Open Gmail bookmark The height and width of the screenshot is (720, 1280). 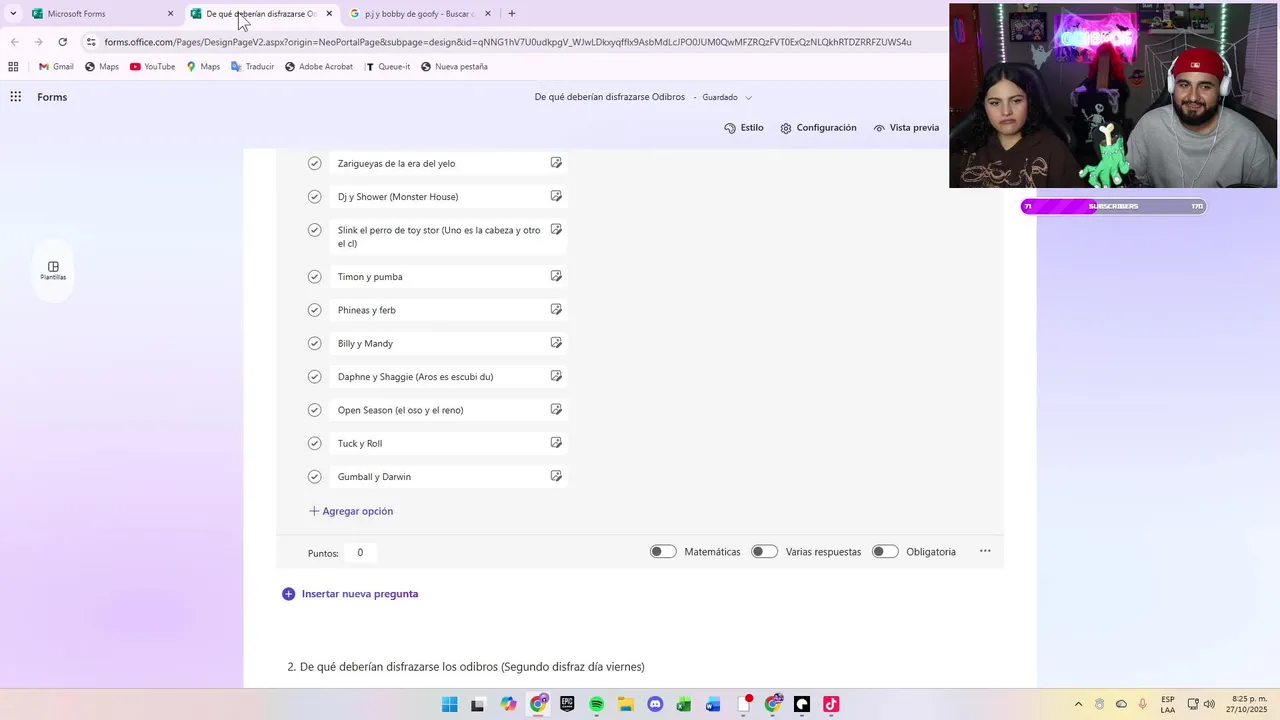pos(56,67)
